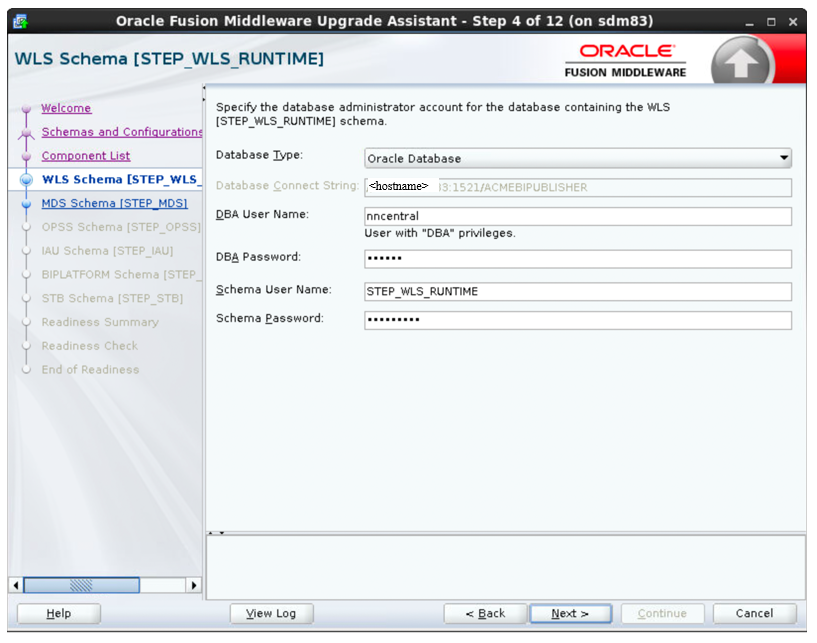
Task: Click the DBA Password field
Action: 578,259
